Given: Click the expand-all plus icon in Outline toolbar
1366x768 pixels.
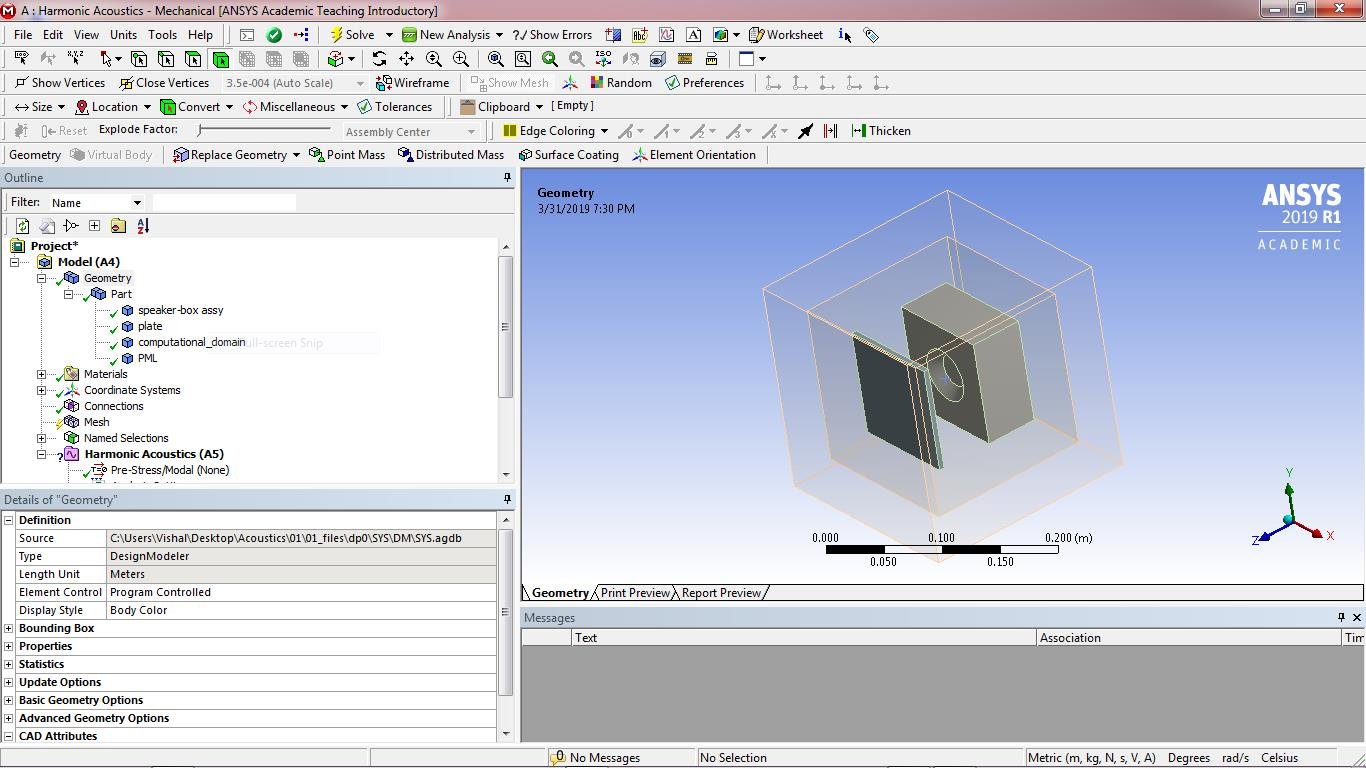Looking at the screenshot, I should [94, 226].
